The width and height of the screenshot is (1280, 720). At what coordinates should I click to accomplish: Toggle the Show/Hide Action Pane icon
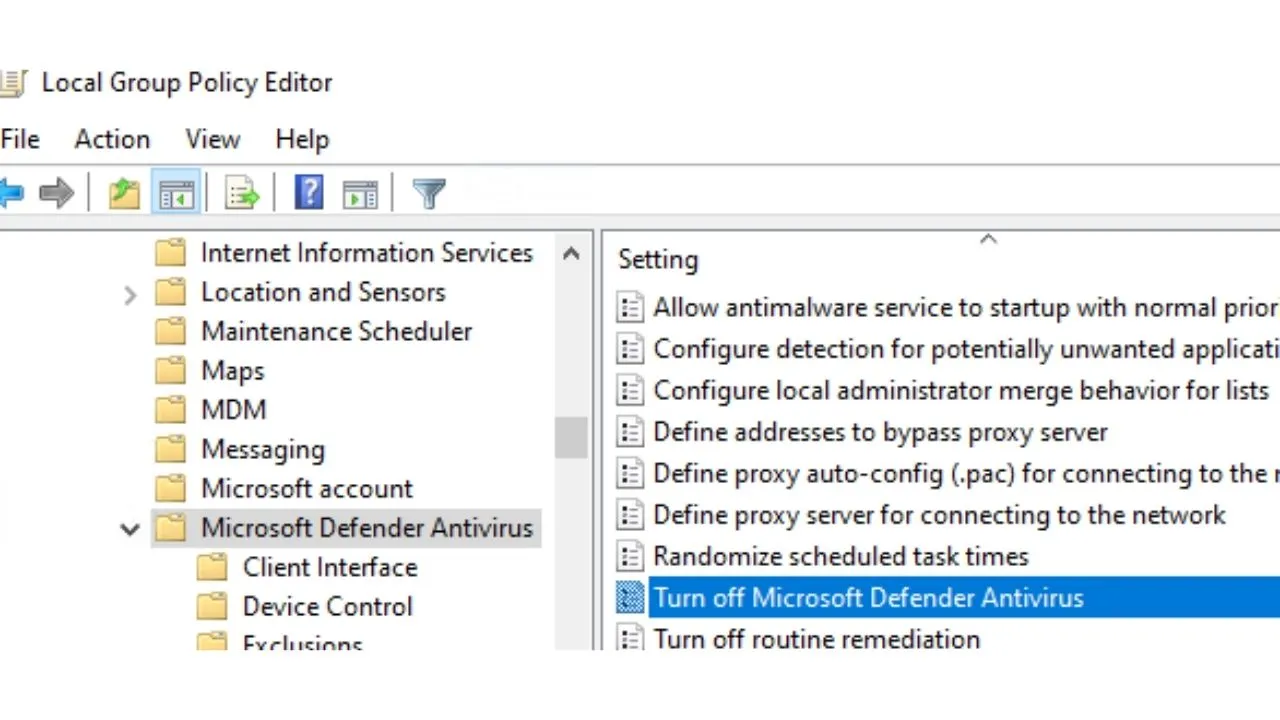pos(360,192)
